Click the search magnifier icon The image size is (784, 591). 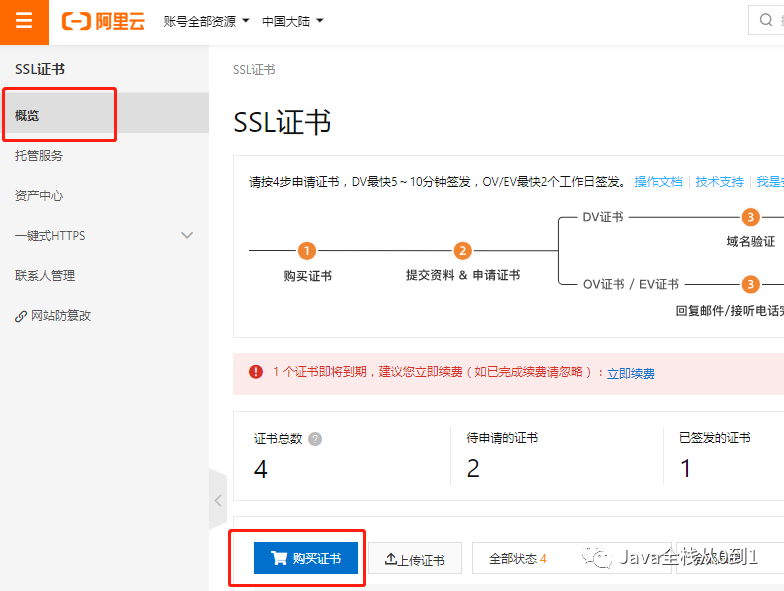pos(766,20)
